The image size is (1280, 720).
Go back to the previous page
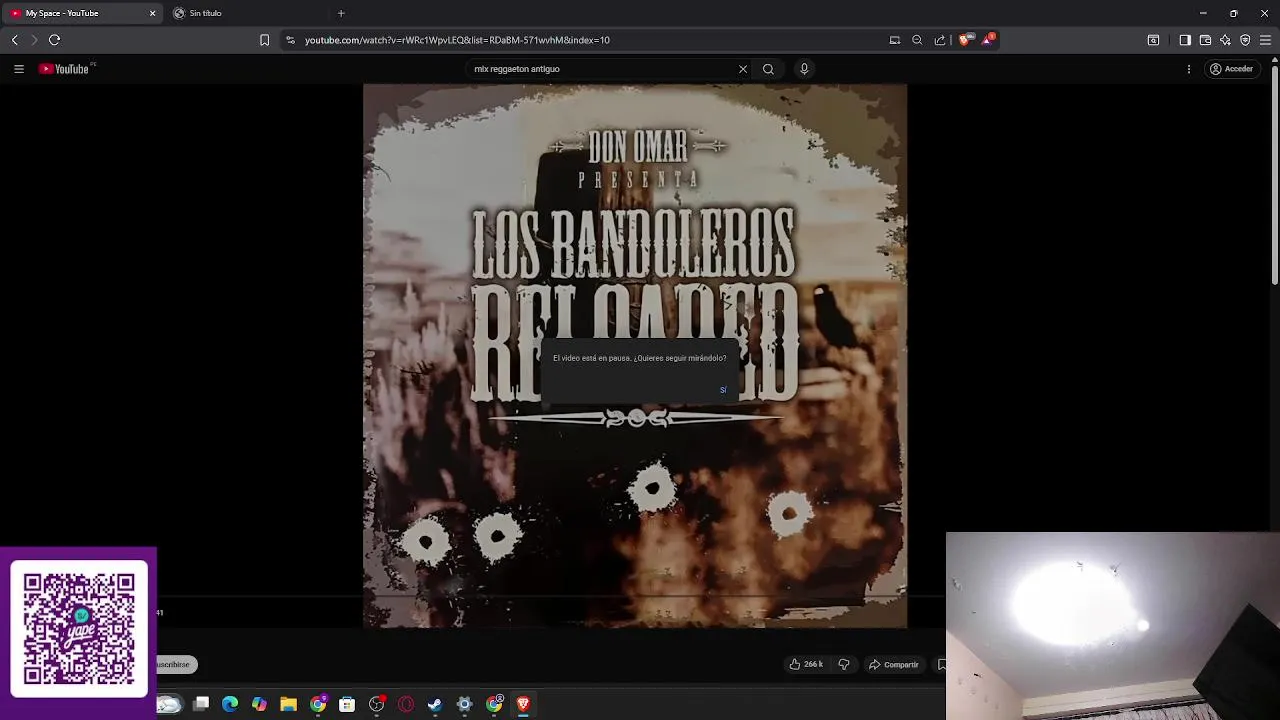point(14,40)
